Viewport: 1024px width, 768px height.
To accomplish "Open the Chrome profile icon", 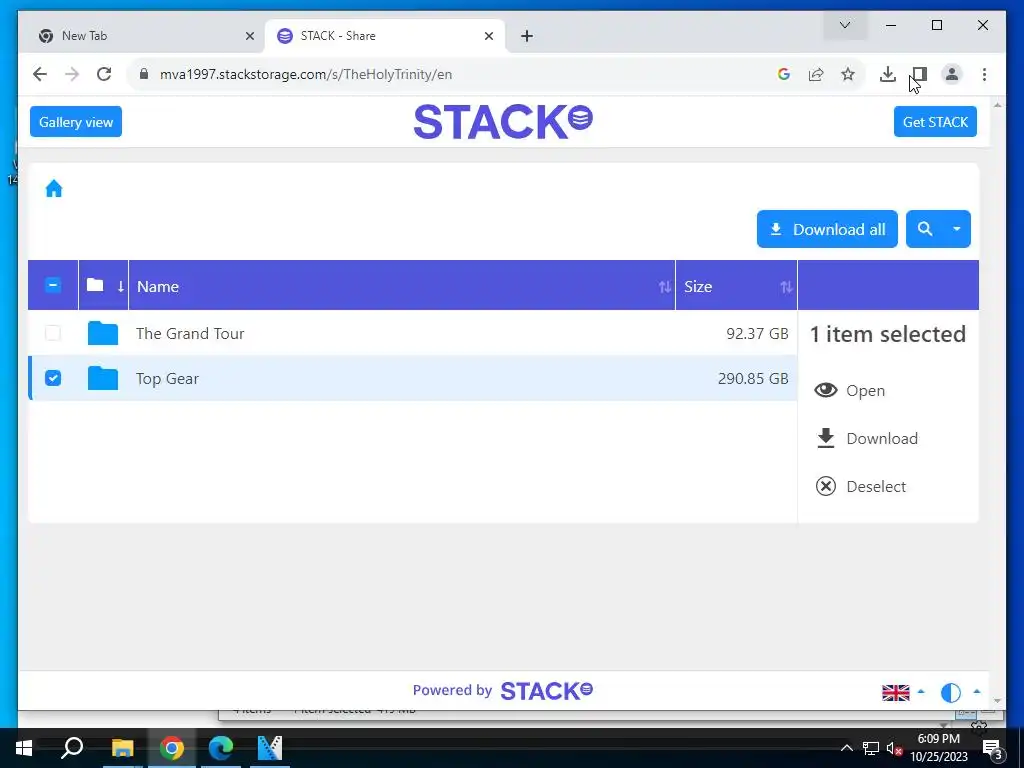I will coord(952,74).
